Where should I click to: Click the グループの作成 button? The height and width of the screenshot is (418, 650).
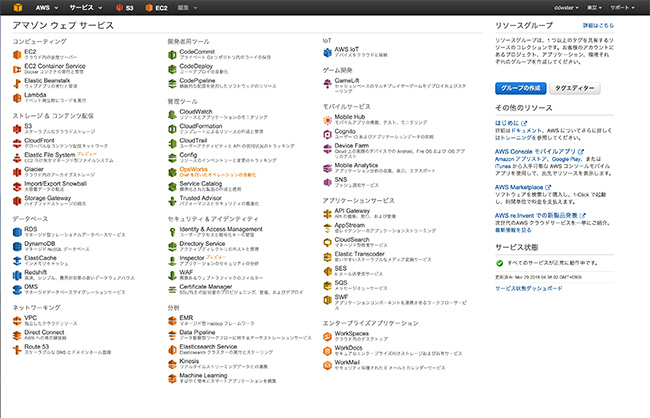(x=520, y=88)
